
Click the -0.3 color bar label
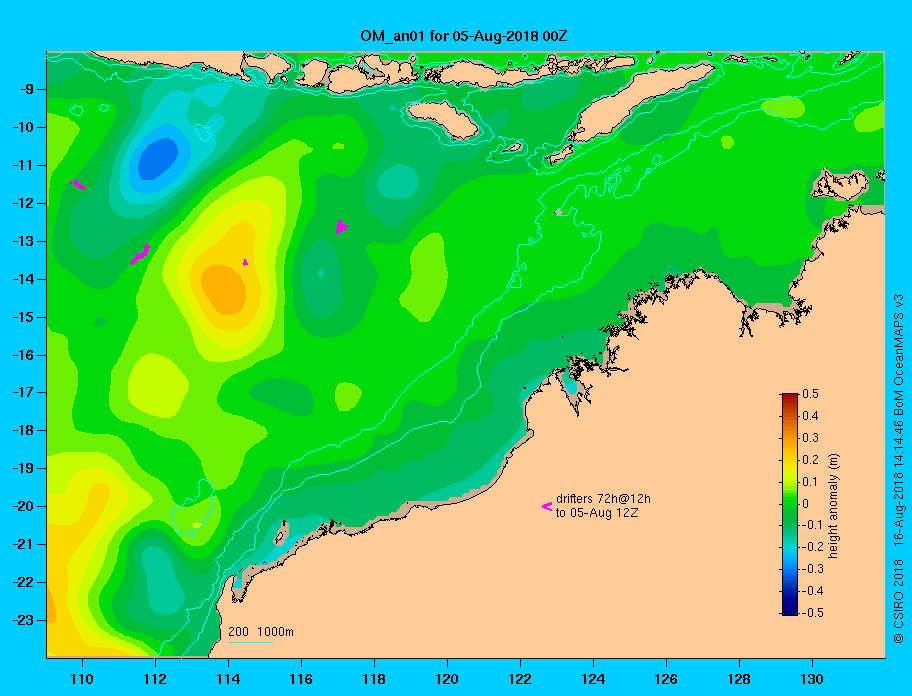point(813,569)
